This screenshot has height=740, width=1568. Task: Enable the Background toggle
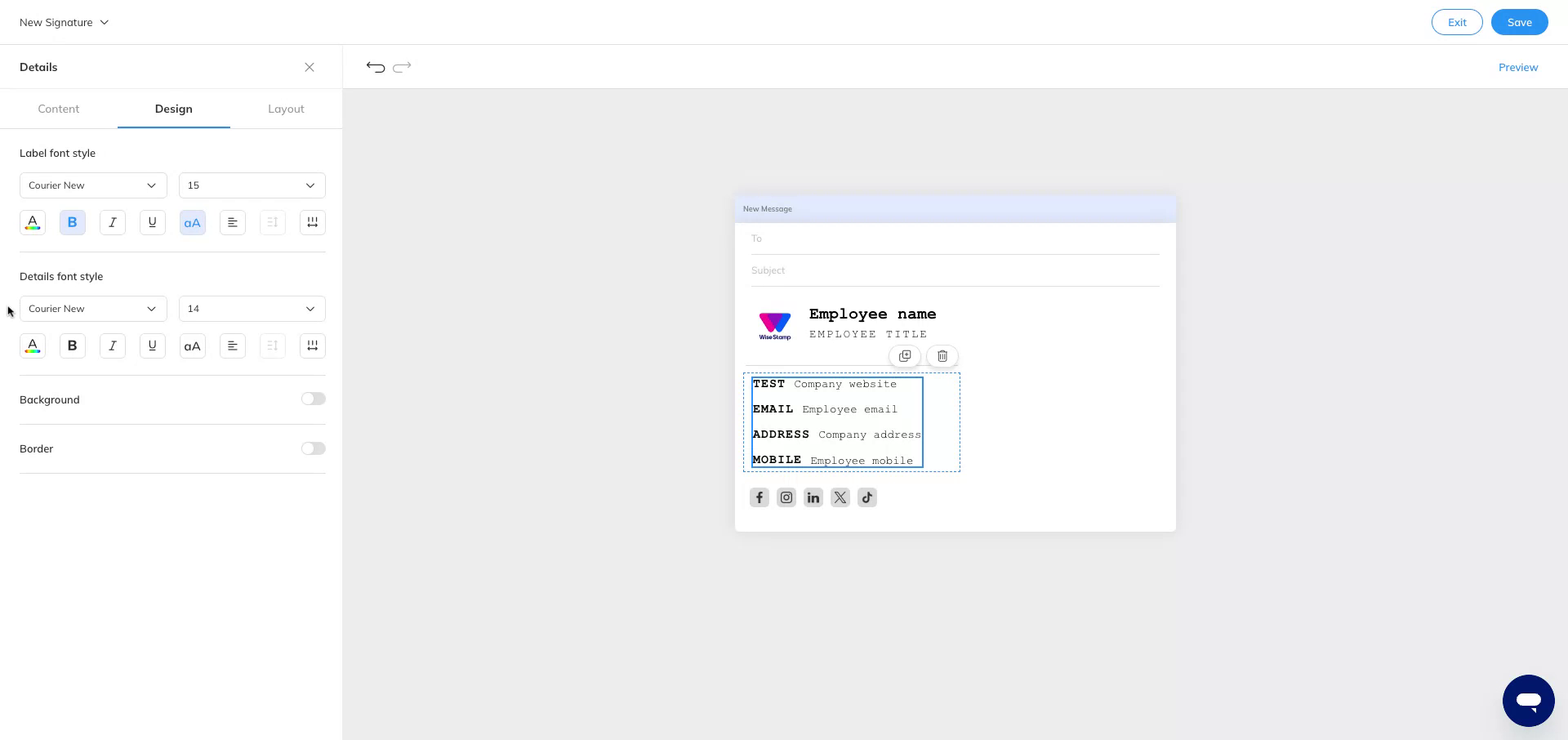[x=313, y=399]
